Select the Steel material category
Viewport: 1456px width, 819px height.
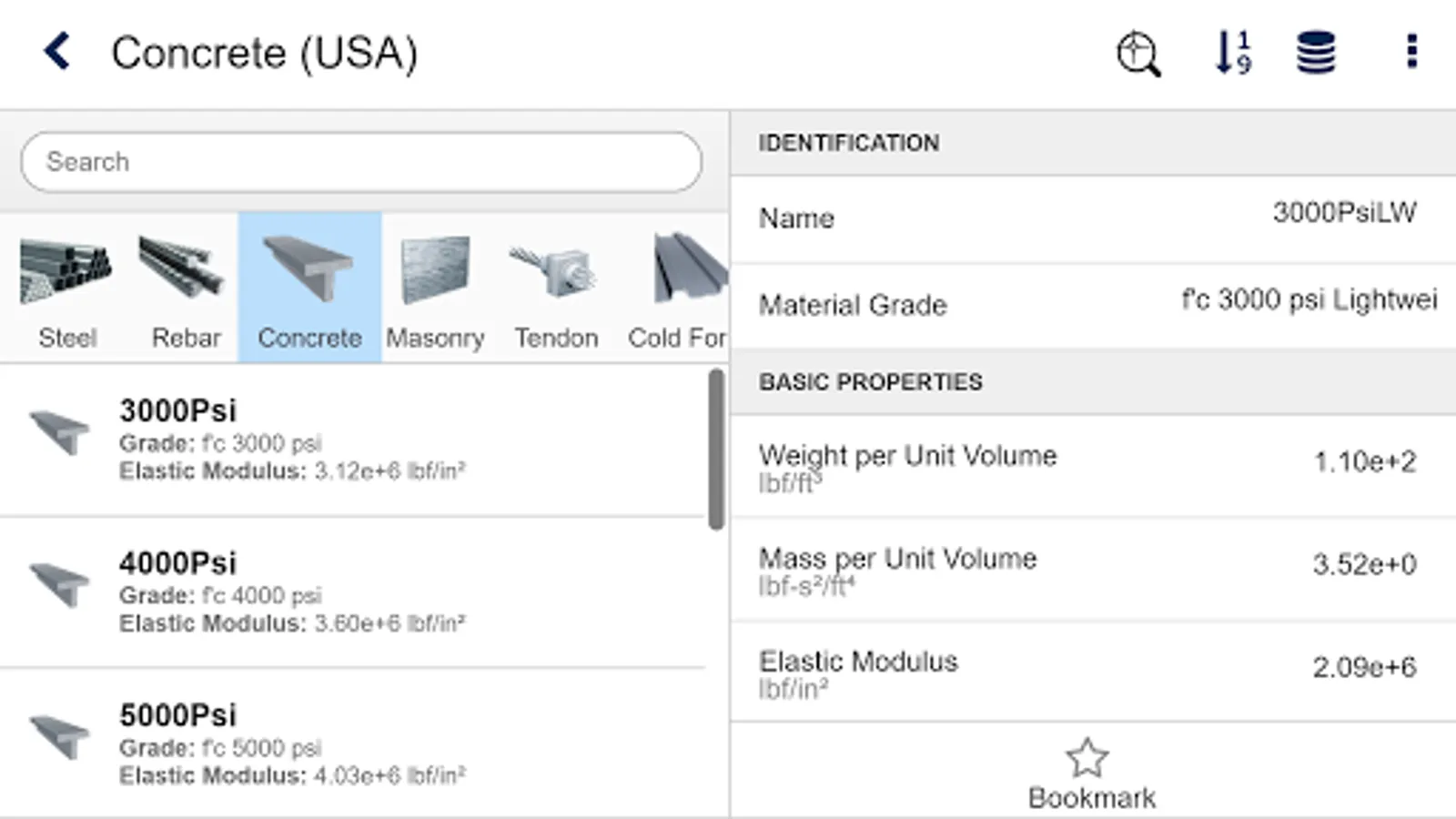pos(66,288)
